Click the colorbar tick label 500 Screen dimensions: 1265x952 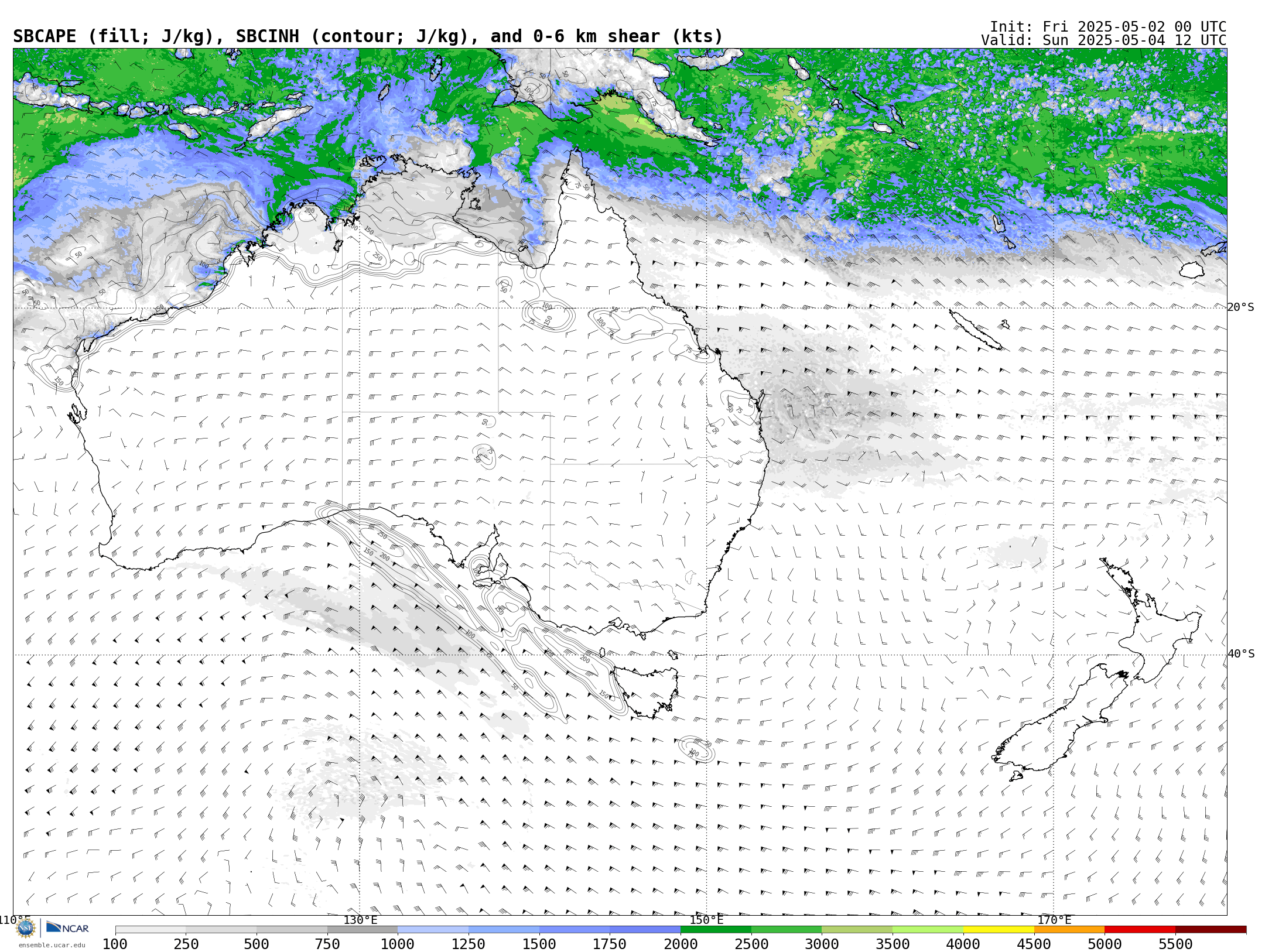(257, 944)
